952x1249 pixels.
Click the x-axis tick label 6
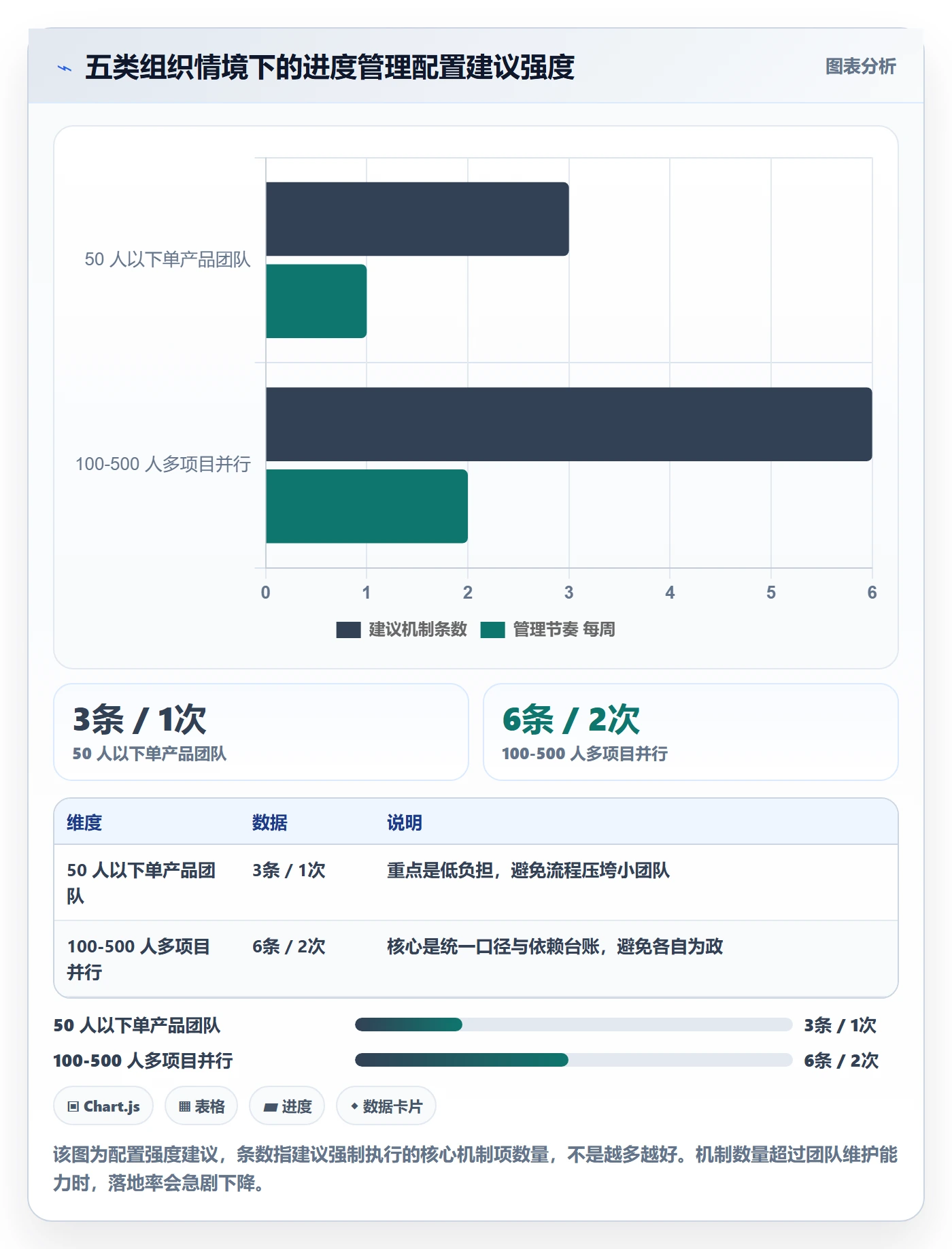pyautogui.click(x=872, y=593)
